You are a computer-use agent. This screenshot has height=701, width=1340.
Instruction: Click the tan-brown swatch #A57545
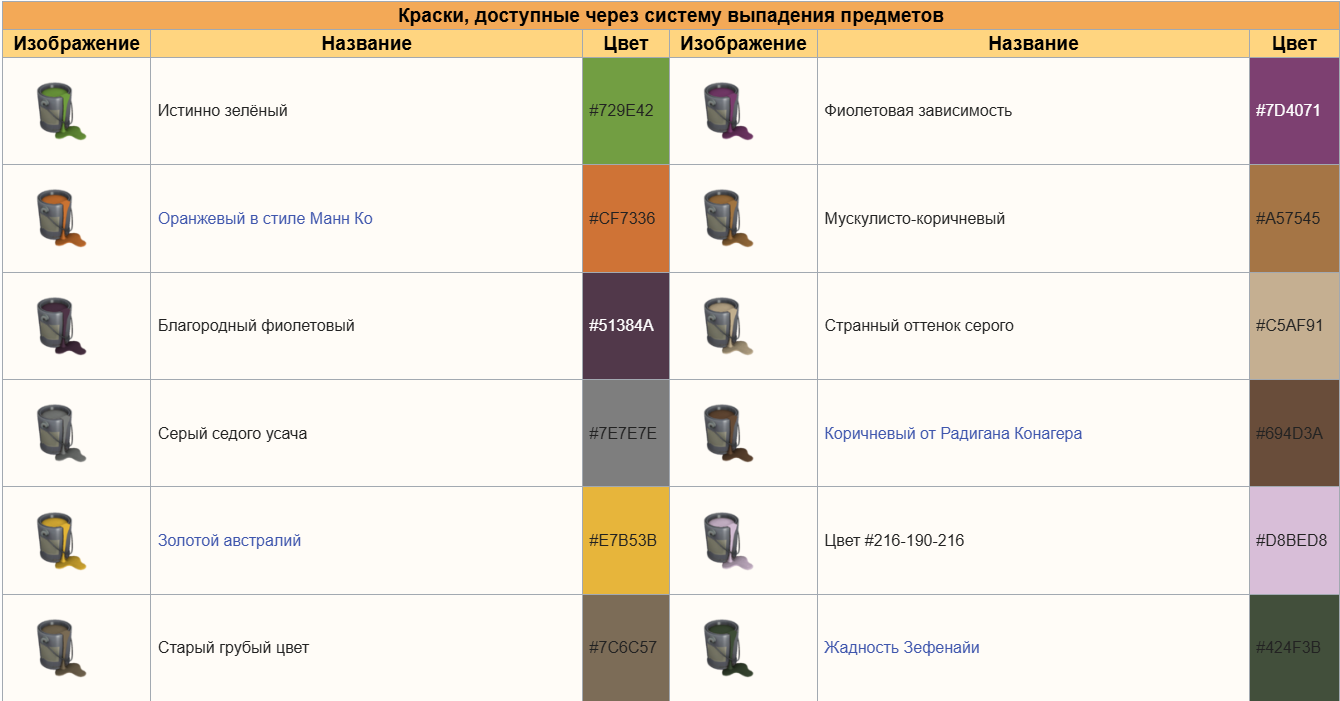pos(1294,218)
